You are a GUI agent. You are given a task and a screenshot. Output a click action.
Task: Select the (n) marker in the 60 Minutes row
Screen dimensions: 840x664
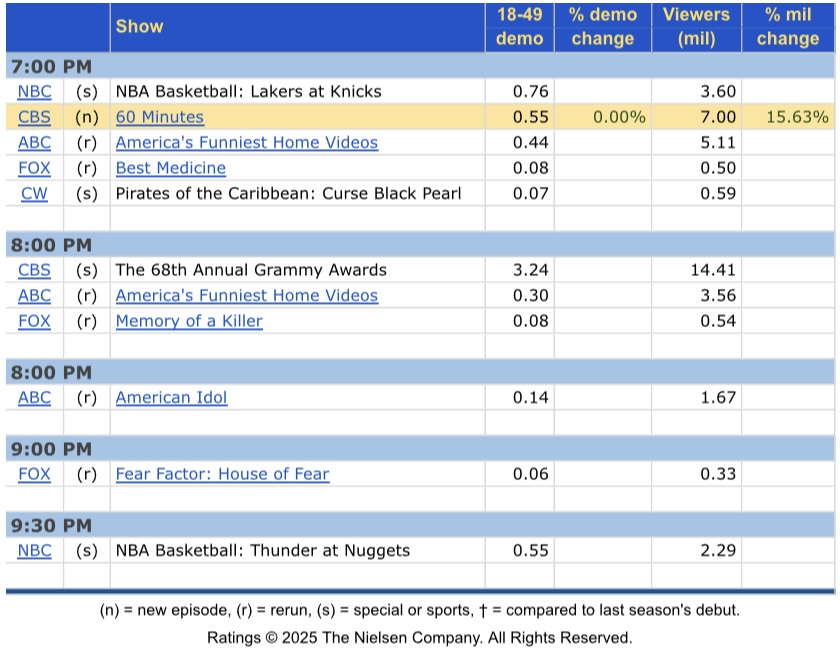click(87, 117)
